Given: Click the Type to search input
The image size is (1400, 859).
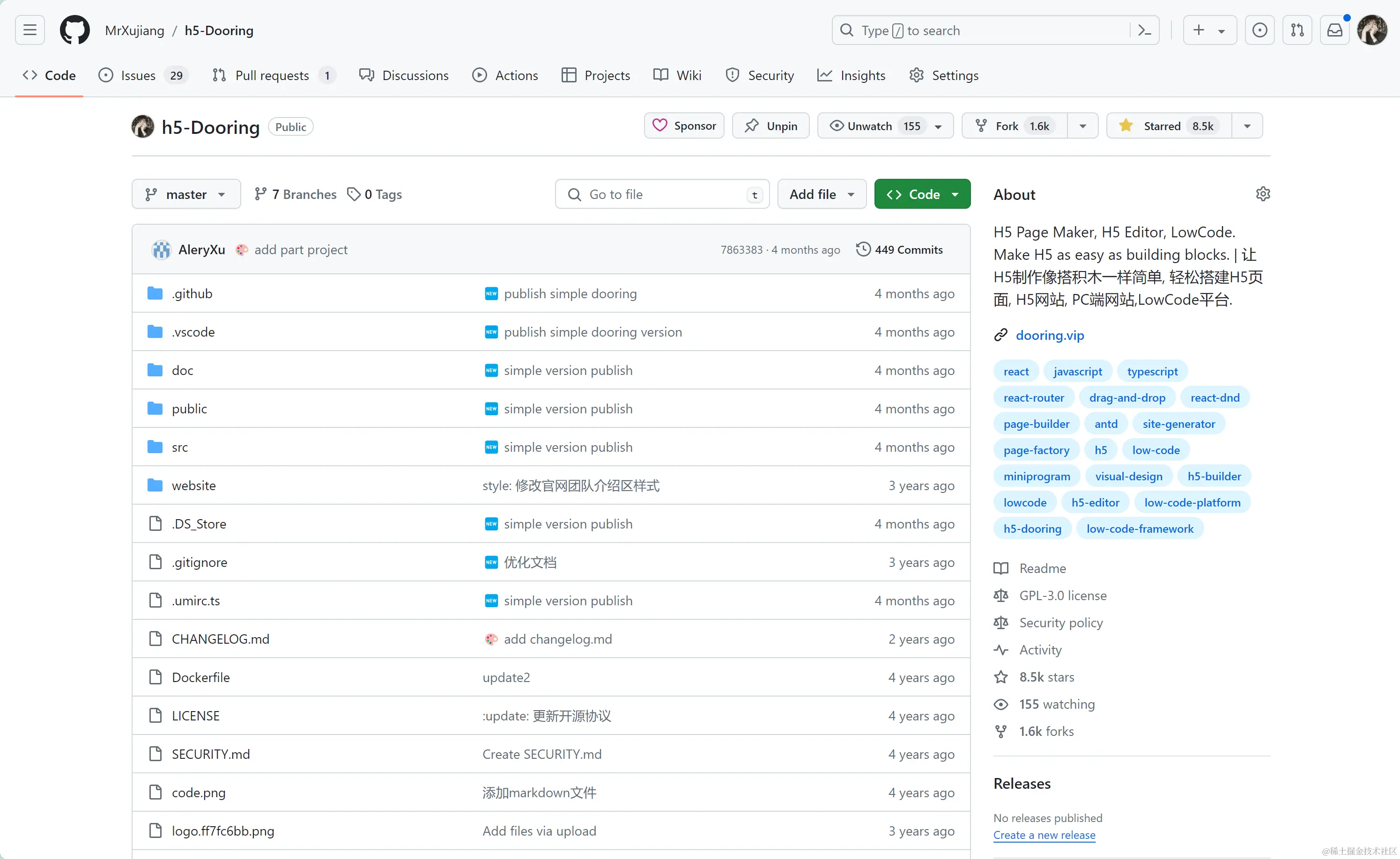Looking at the screenshot, I should click(995, 30).
